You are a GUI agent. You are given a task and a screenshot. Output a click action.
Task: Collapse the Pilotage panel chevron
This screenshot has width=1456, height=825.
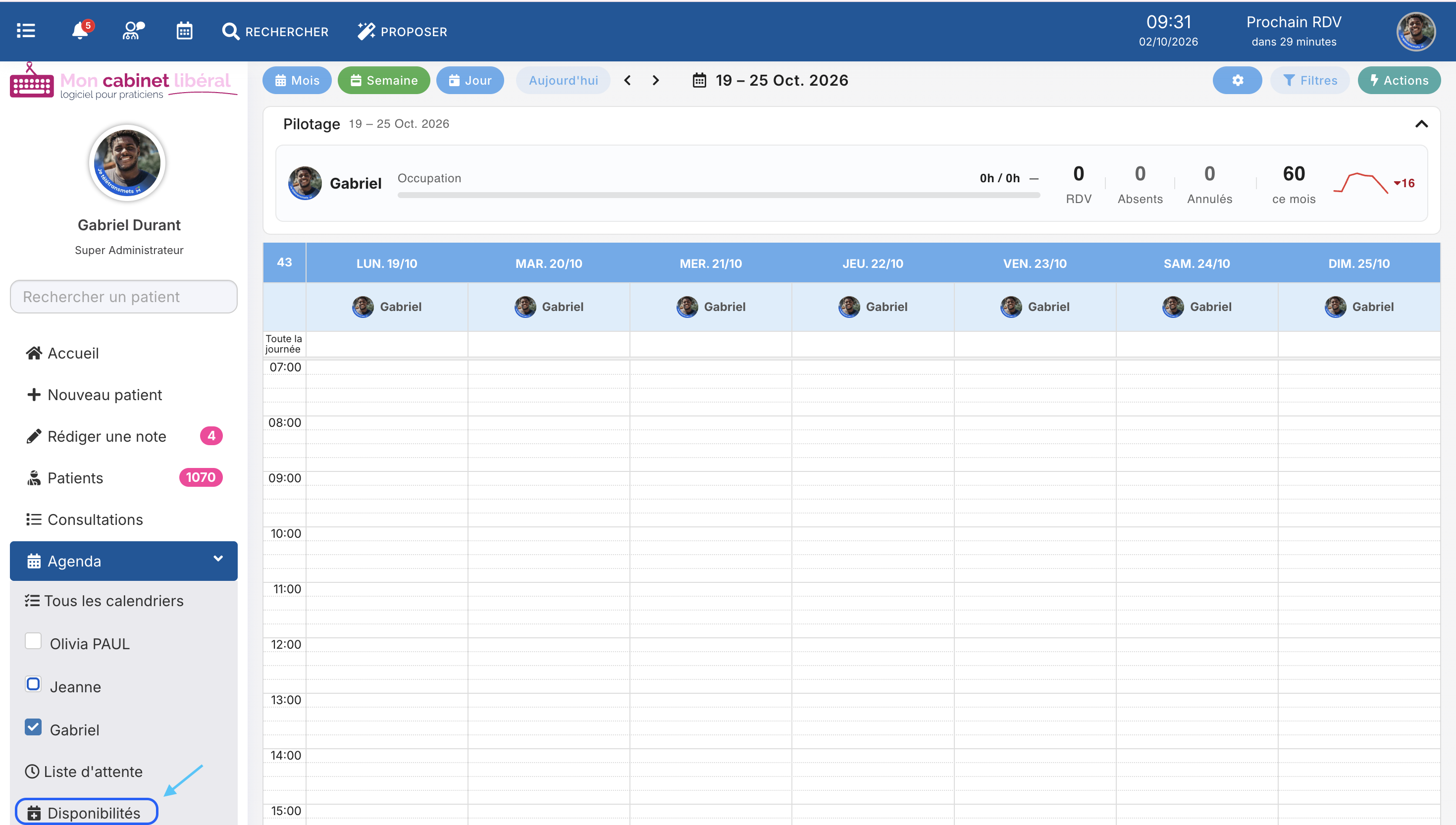pyautogui.click(x=1421, y=124)
